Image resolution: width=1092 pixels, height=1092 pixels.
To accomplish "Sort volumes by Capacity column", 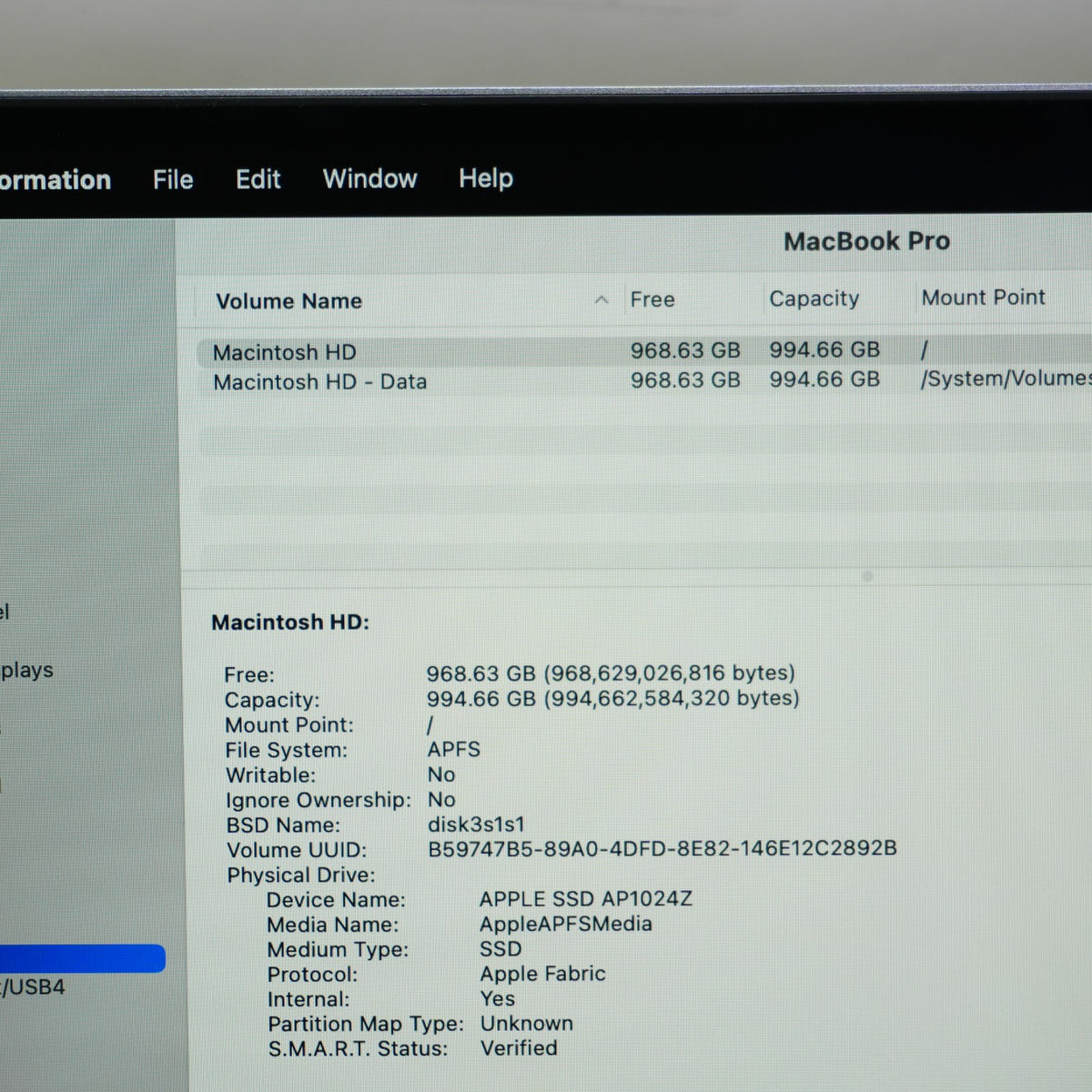I will (814, 298).
